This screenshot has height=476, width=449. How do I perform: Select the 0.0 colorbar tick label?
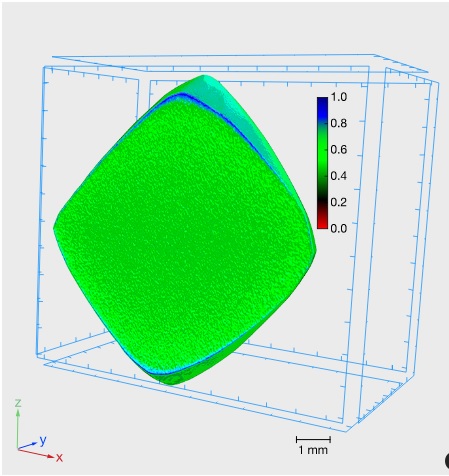(339, 228)
